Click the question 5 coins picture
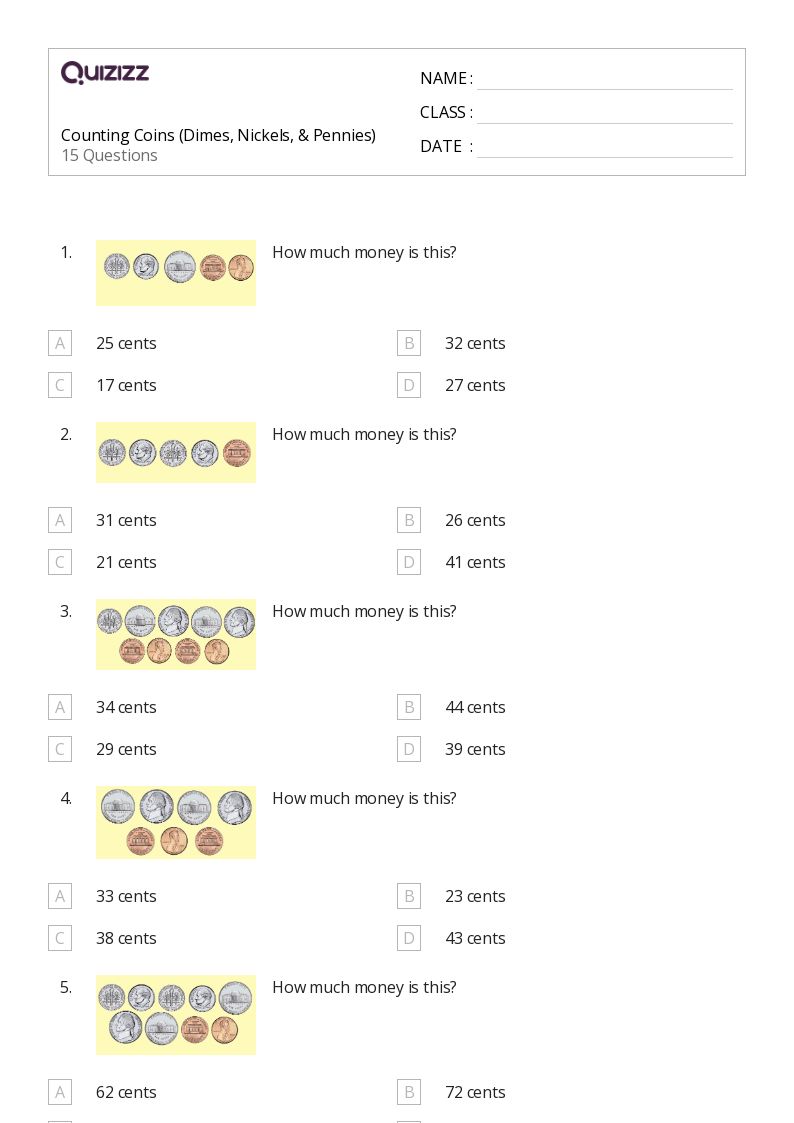 [x=176, y=1015]
